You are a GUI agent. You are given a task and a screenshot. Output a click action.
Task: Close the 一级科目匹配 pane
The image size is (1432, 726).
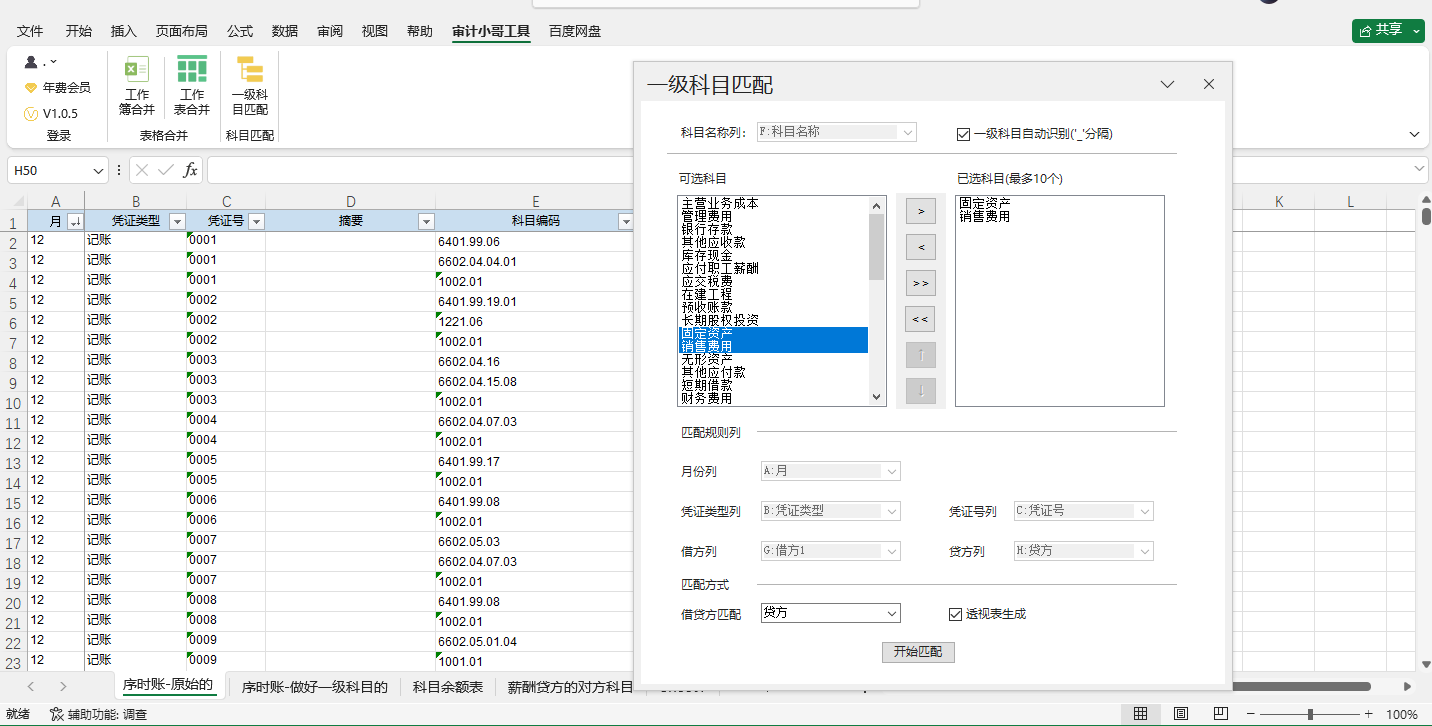(x=1209, y=84)
